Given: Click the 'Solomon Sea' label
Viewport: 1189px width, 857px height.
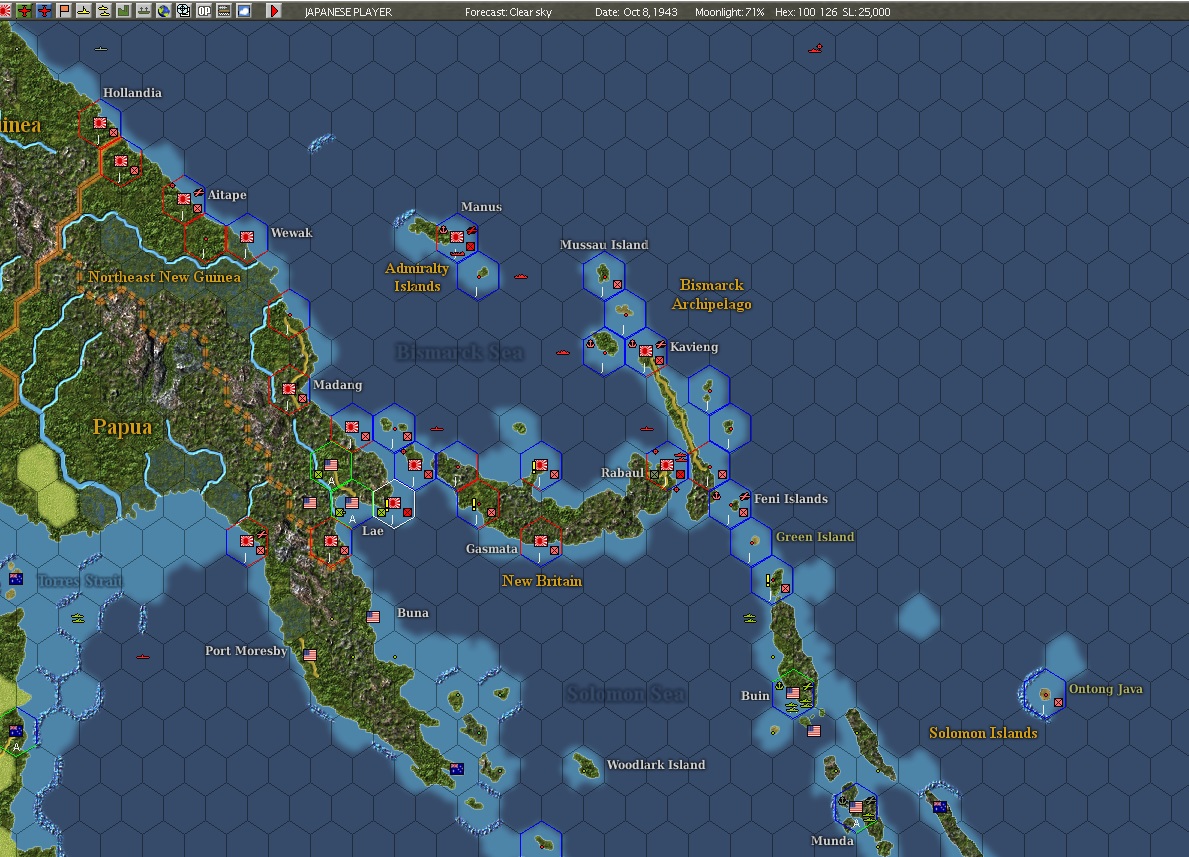Looking at the screenshot, I should (626, 694).
